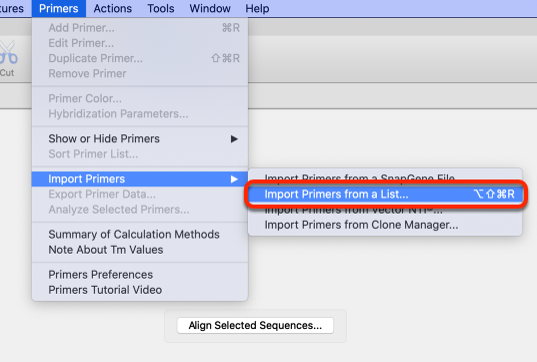Close the Primers menu via its title
The height and width of the screenshot is (362, 537).
[x=59, y=8]
